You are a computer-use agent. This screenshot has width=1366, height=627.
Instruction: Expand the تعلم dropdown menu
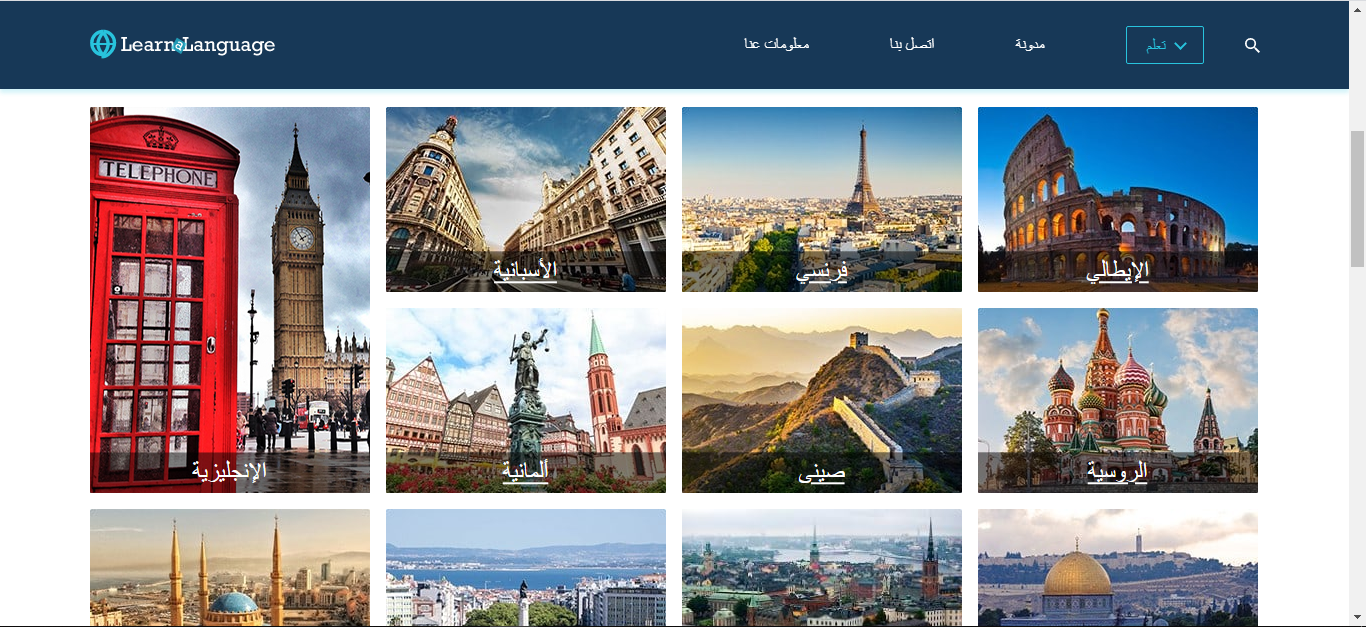1165,45
